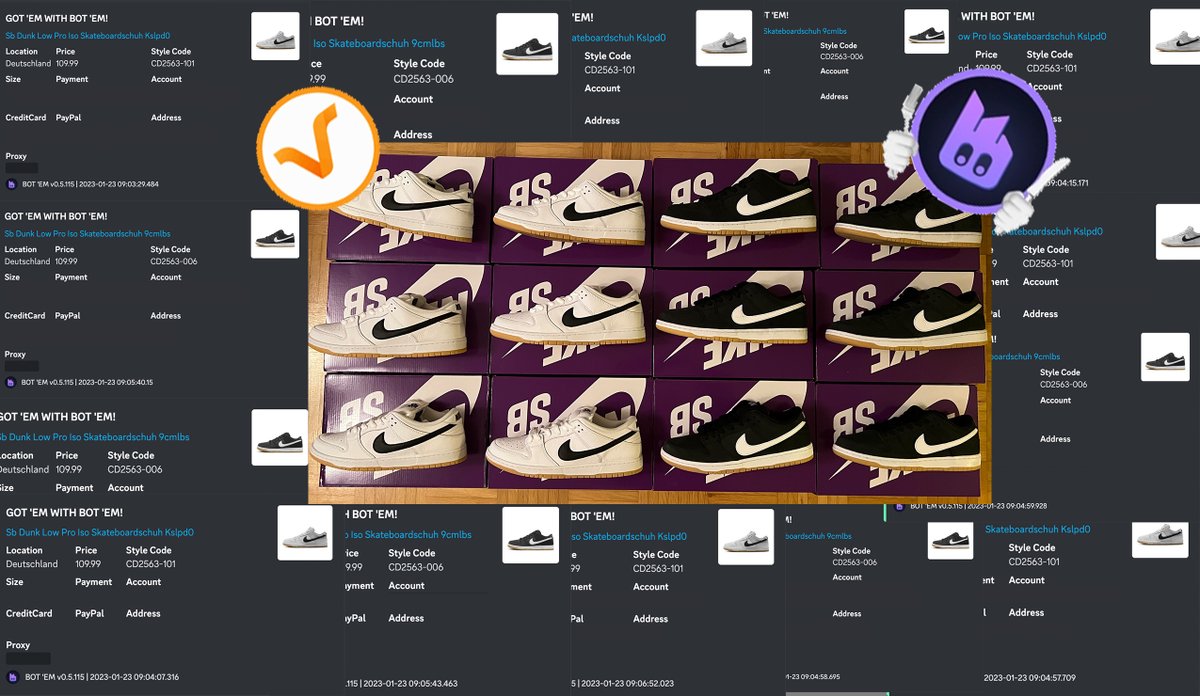Select 'PayPal' payment value in the 09:04:07.316 embed
The height and width of the screenshot is (696, 1200).
(x=89, y=613)
